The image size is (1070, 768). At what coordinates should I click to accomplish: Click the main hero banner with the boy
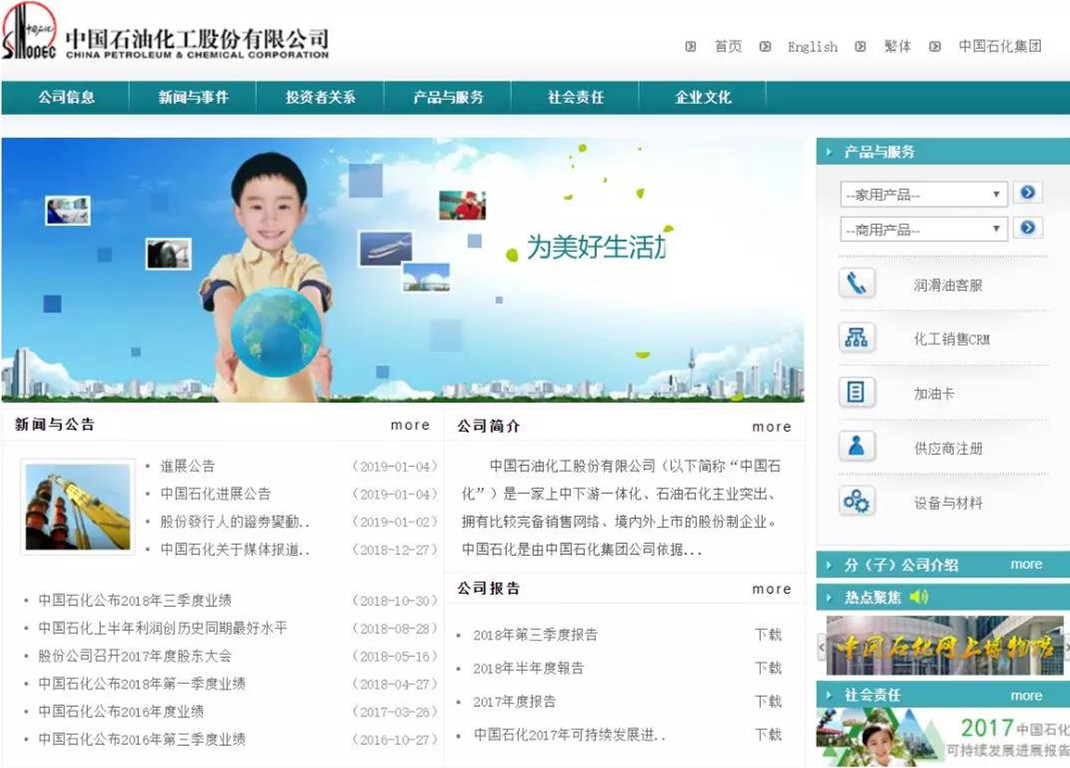pos(403,270)
